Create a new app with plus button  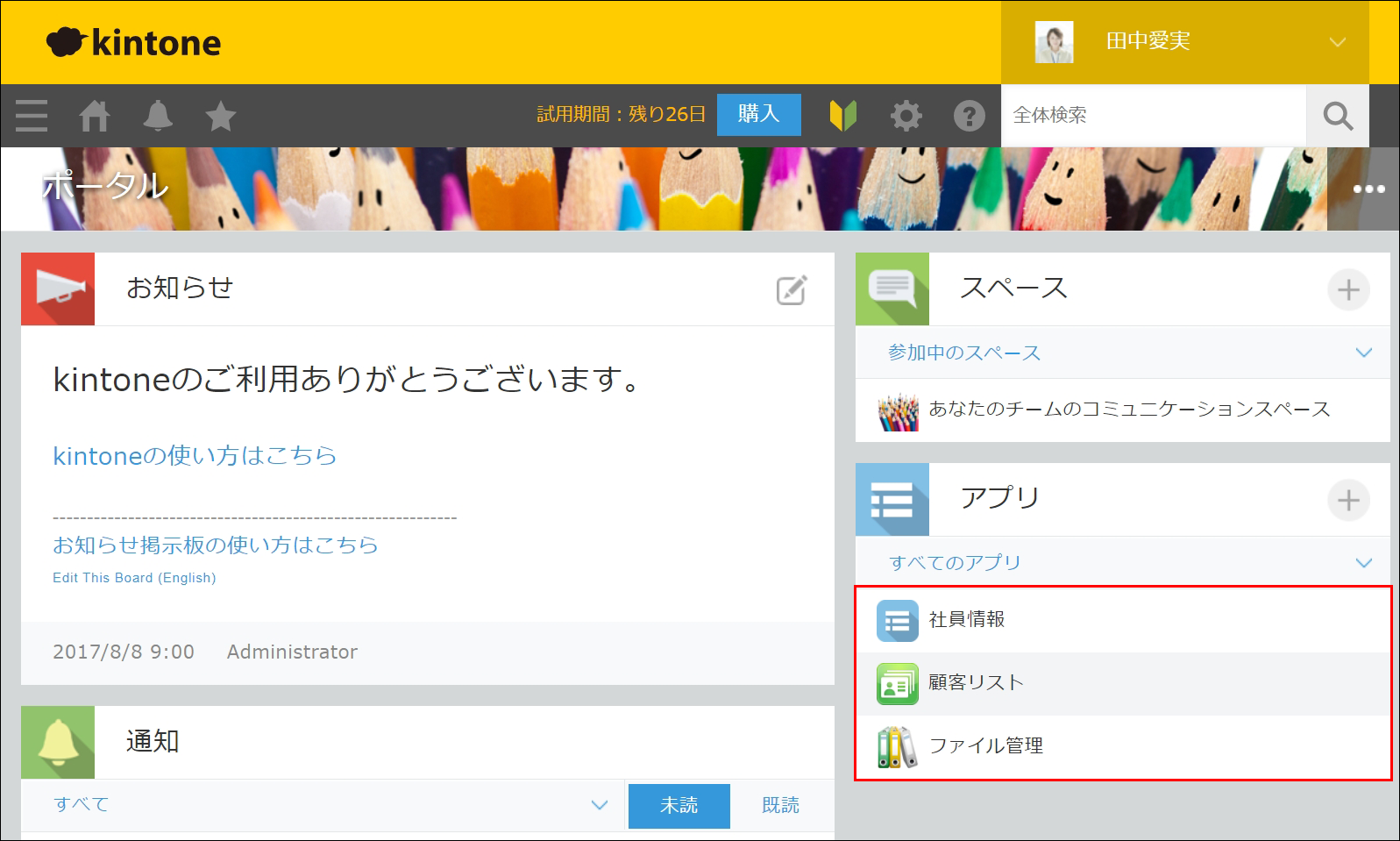pos(1348,501)
